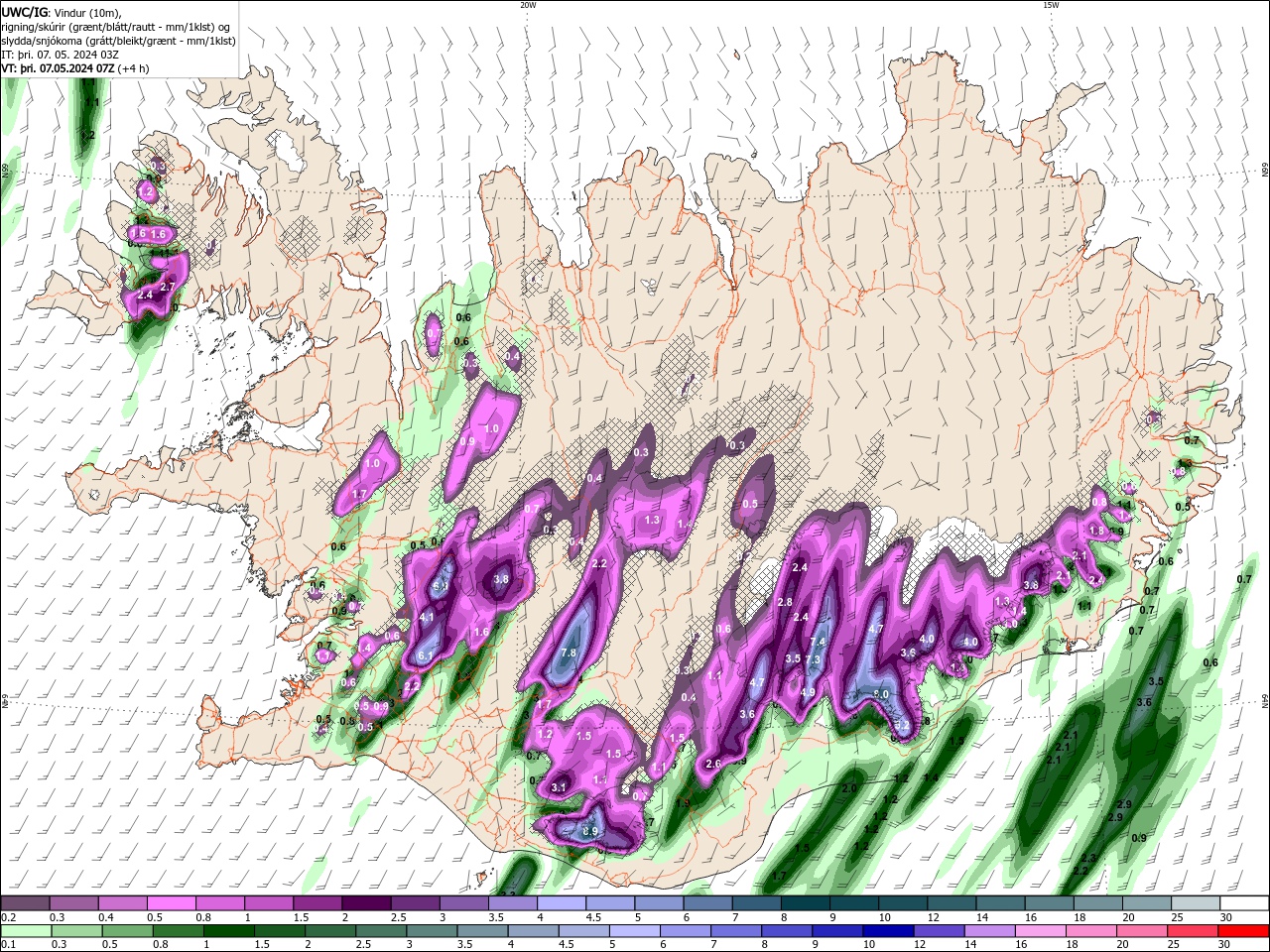Click the darkest purple swatch between 2 and 2.5

point(366,903)
